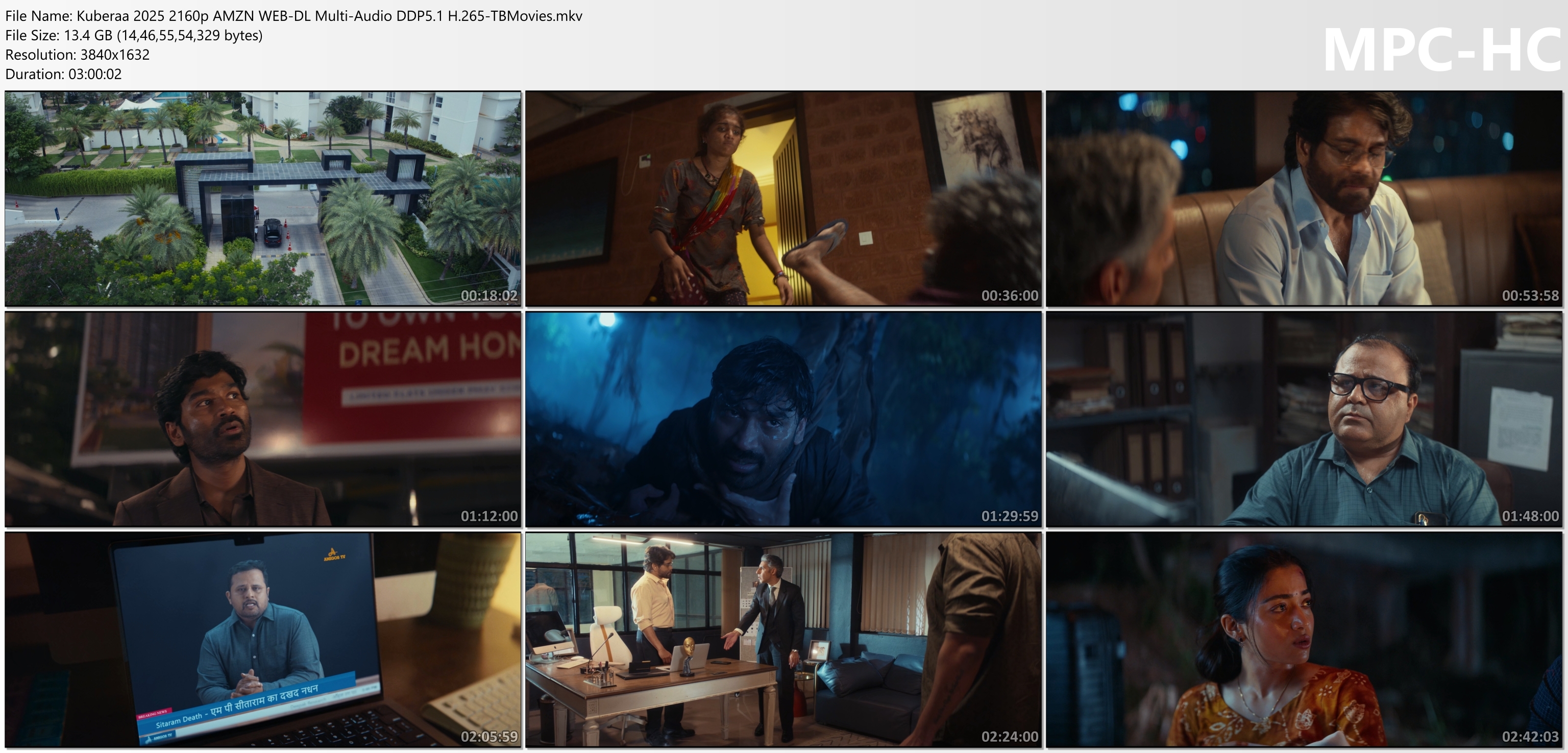Click the timestamp 00:36:00

pyautogui.click(x=1009, y=296)
